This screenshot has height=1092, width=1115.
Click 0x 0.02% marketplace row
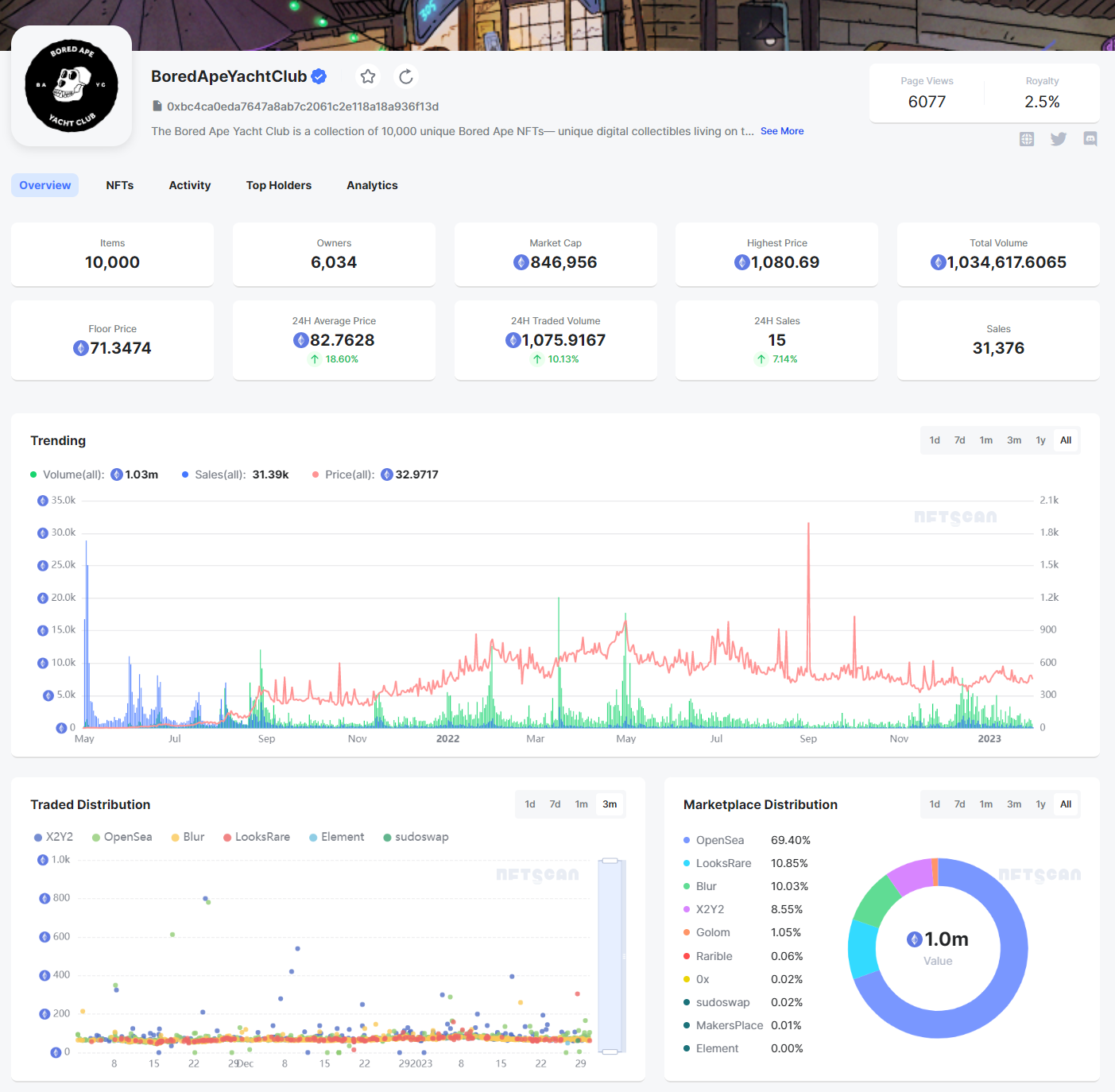(743, 979)
